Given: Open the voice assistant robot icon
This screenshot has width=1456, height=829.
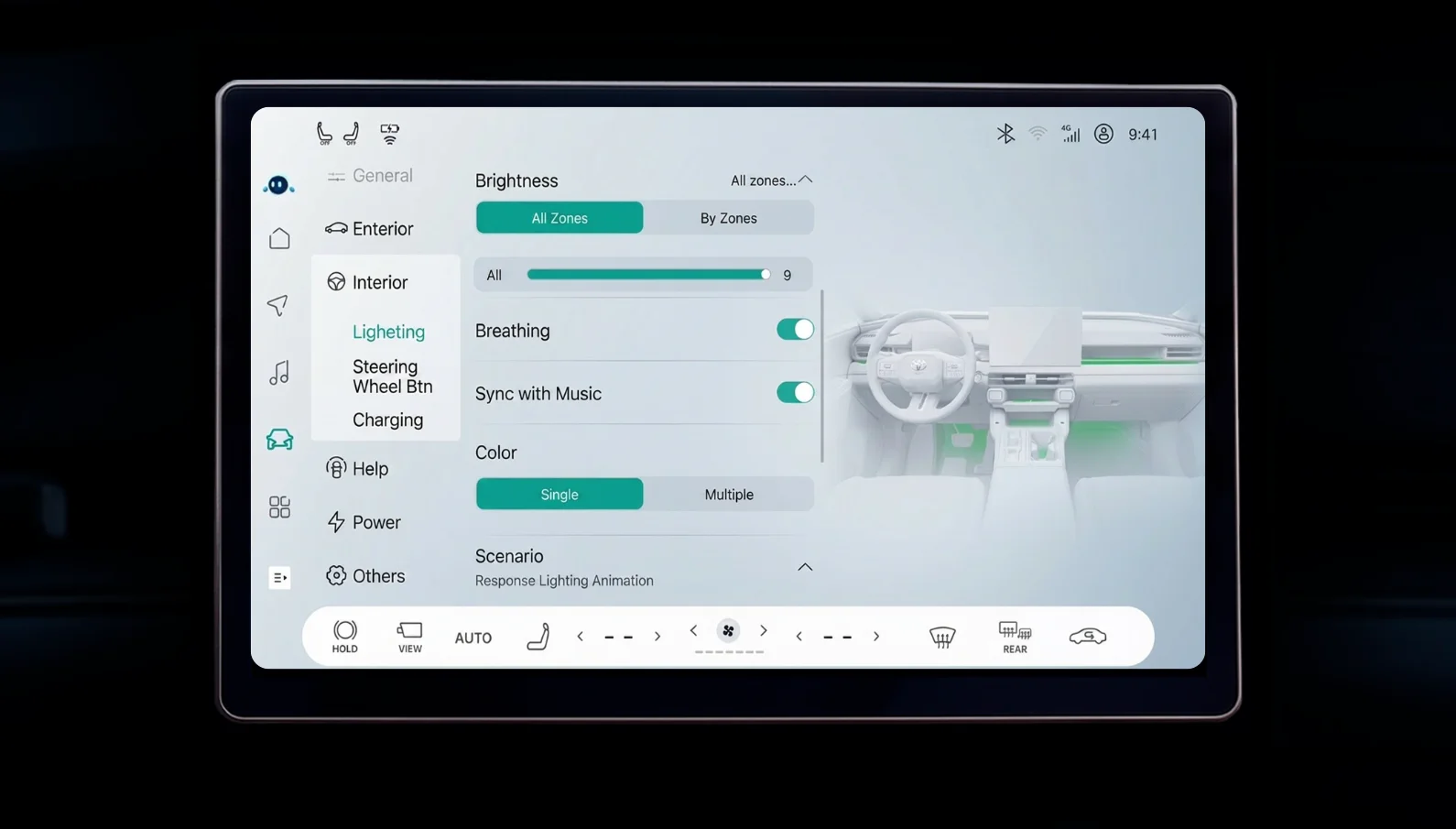Looking at the screenshot, I should (278, 185).
